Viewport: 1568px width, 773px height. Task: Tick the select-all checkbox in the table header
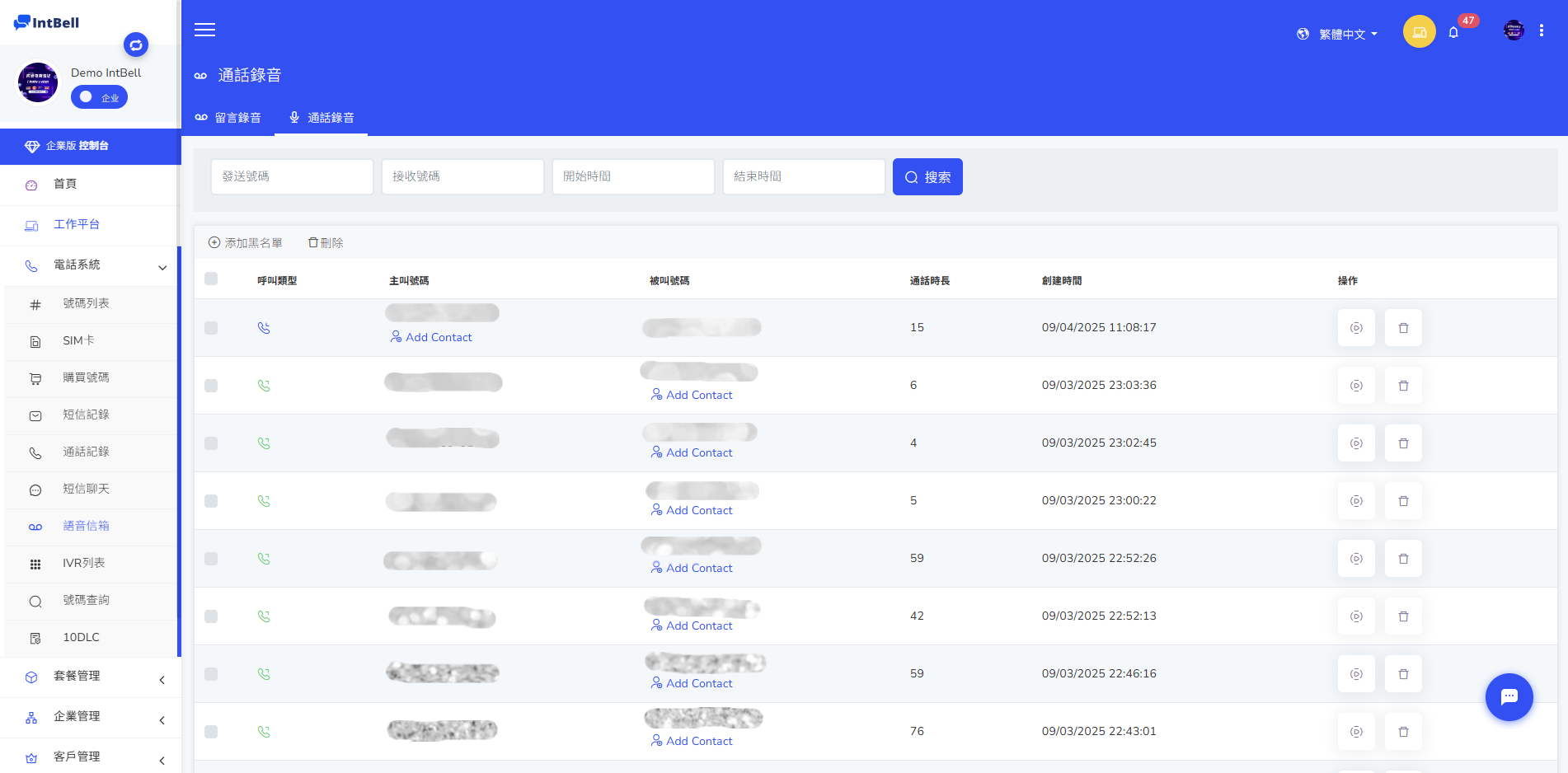(211, 279)
